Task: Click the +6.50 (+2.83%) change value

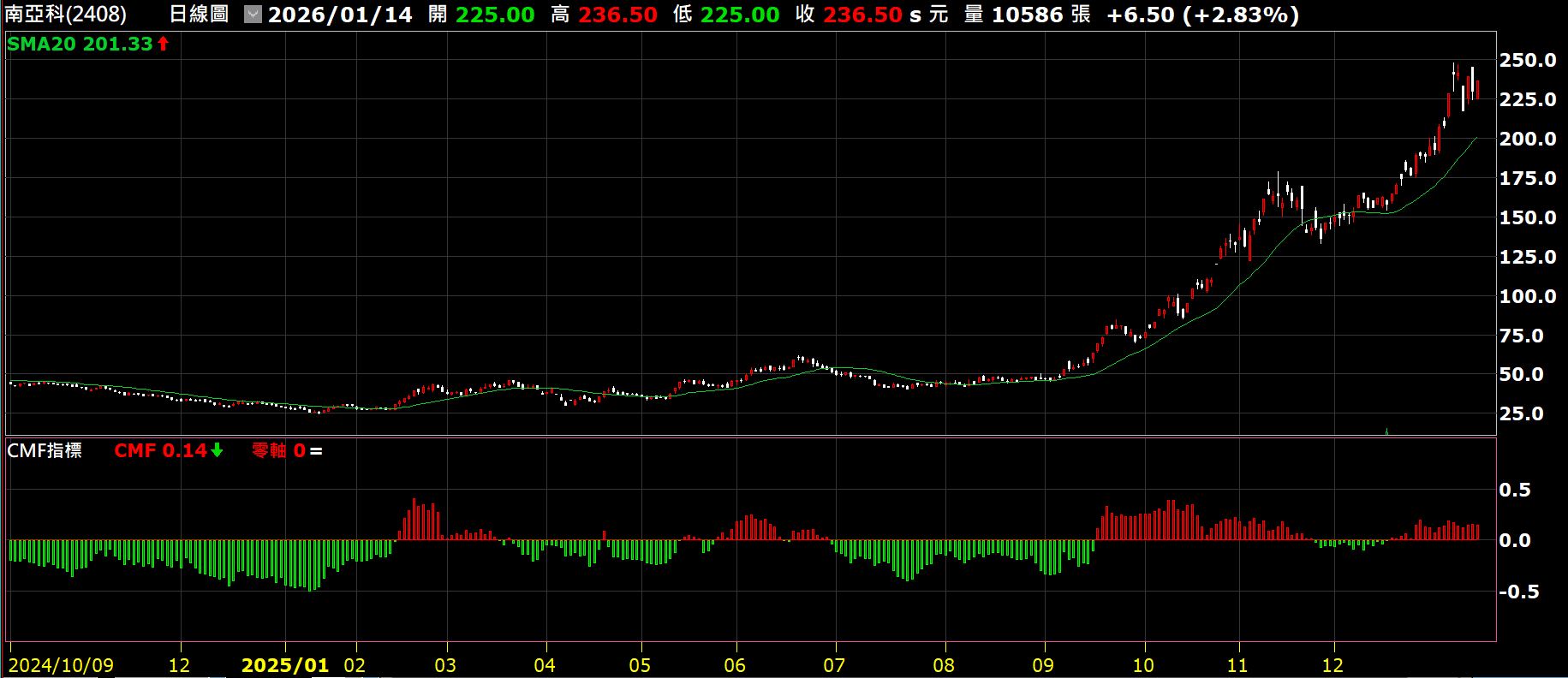Action: click(x=1202, y=15)
